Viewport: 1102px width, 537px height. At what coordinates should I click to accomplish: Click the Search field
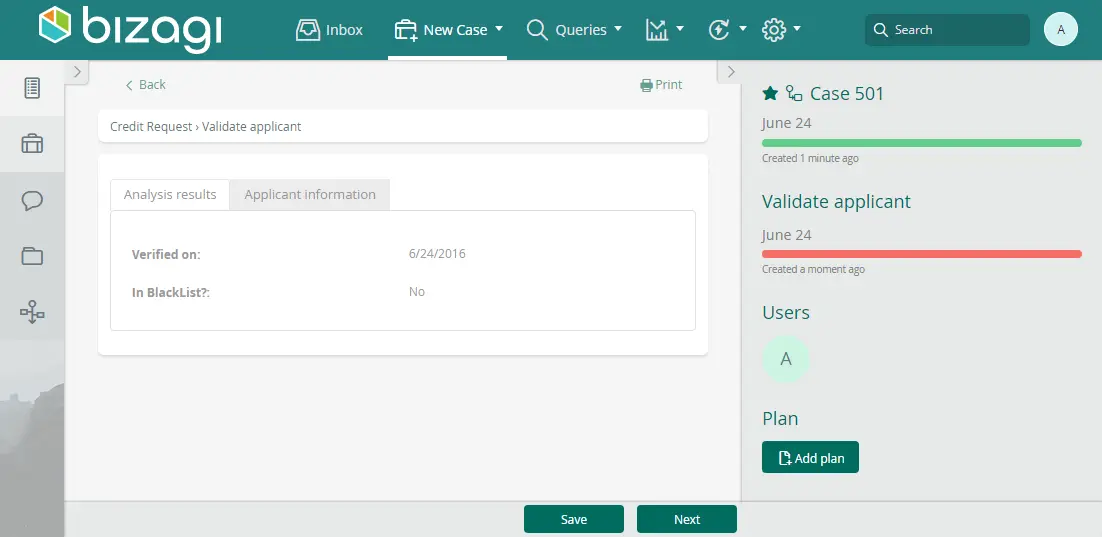tap(947, 30)
